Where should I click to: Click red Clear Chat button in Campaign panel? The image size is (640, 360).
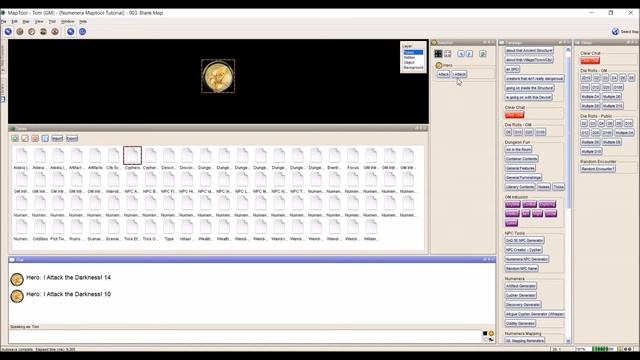pos(514,115)
